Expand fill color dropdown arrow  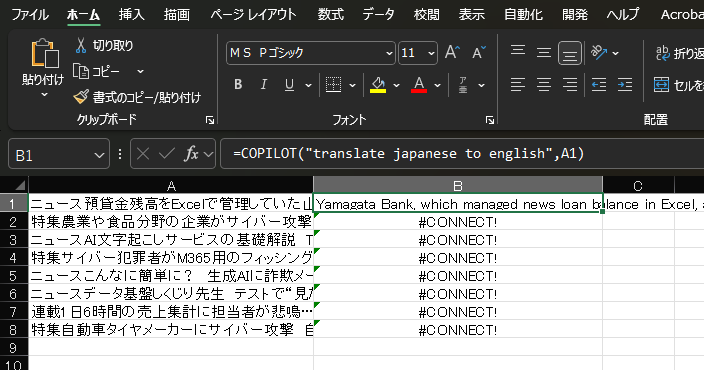click(x=396, y=85)
